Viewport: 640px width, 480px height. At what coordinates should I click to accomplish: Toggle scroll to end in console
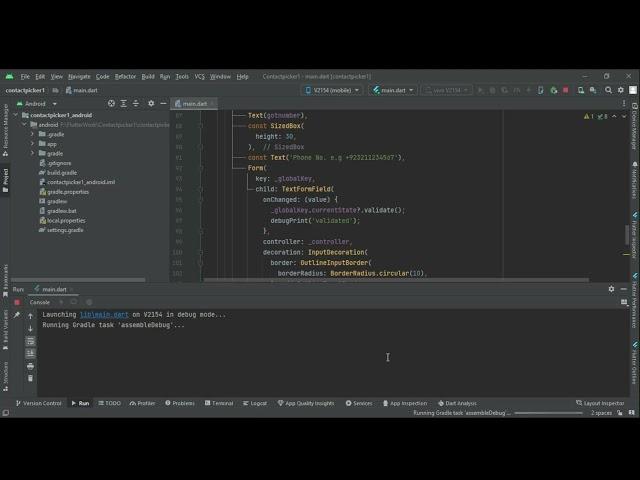click(30, 353)
